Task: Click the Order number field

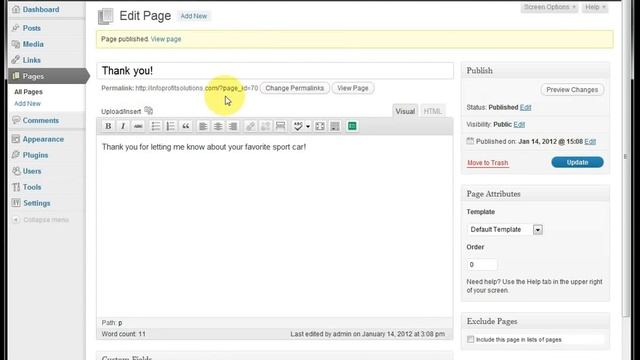Action: tap(482, 264)
